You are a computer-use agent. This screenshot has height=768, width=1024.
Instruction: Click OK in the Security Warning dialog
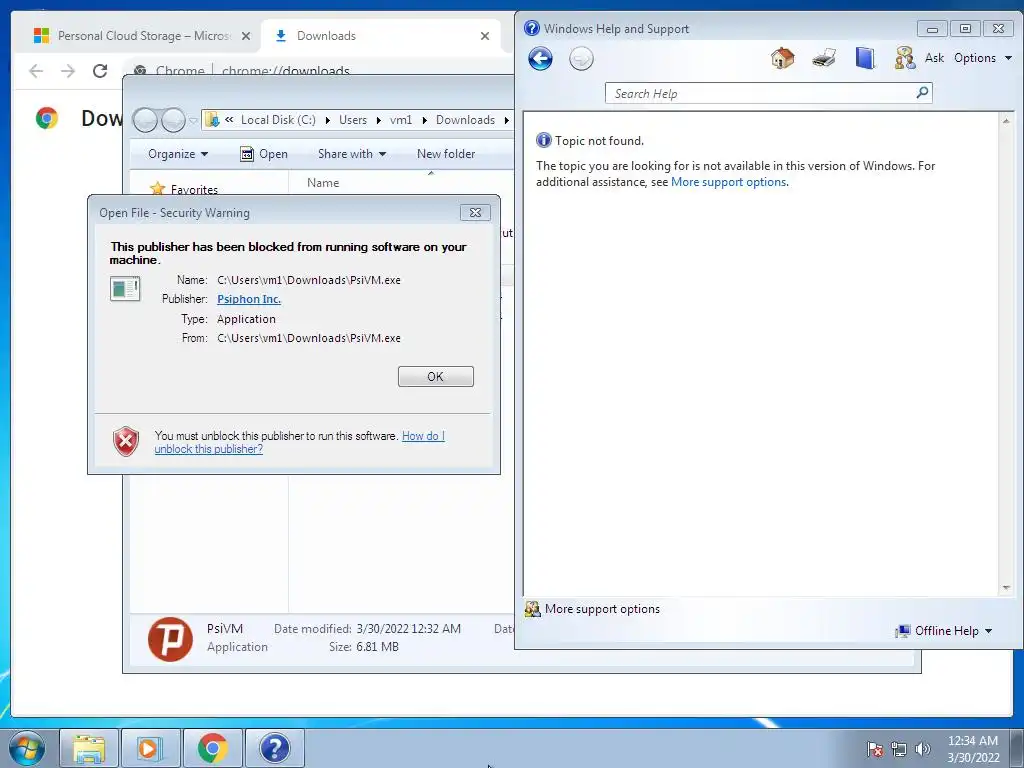[x=436, y=377]
